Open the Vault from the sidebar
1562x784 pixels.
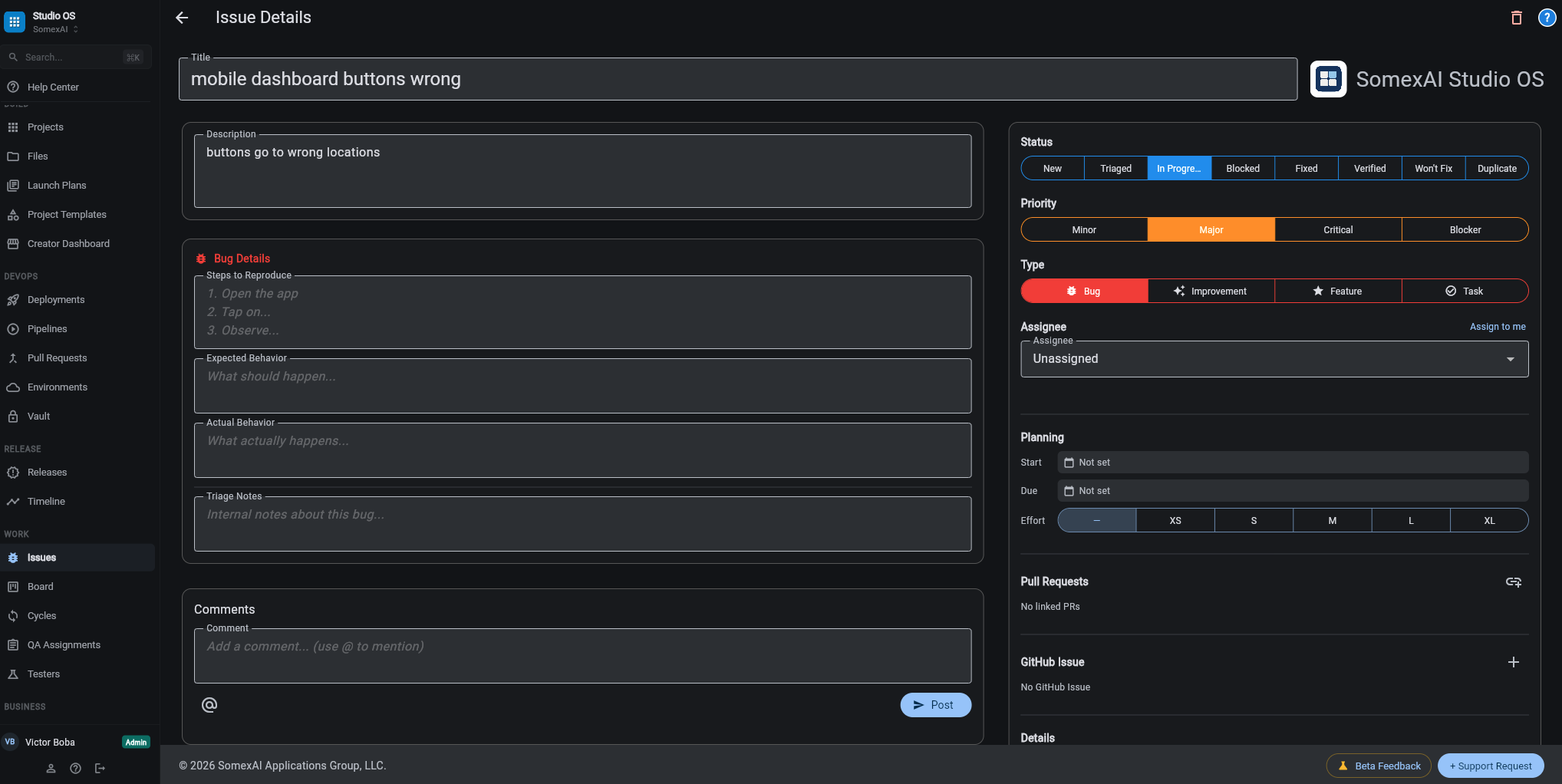coord(38,416)
